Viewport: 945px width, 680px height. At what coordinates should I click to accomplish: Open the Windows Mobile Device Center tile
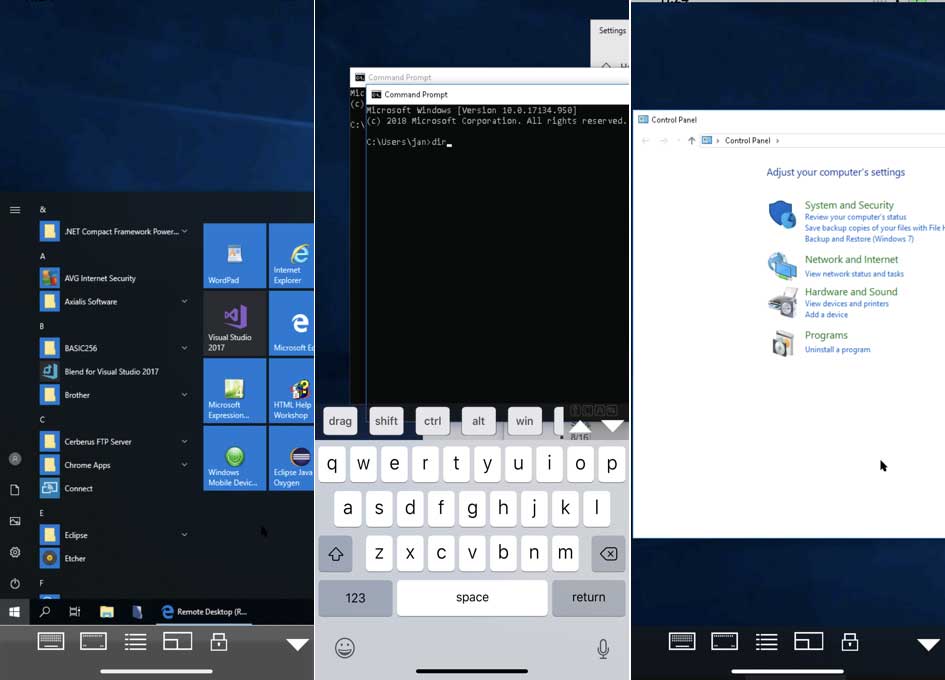click(x=234, y=458)
